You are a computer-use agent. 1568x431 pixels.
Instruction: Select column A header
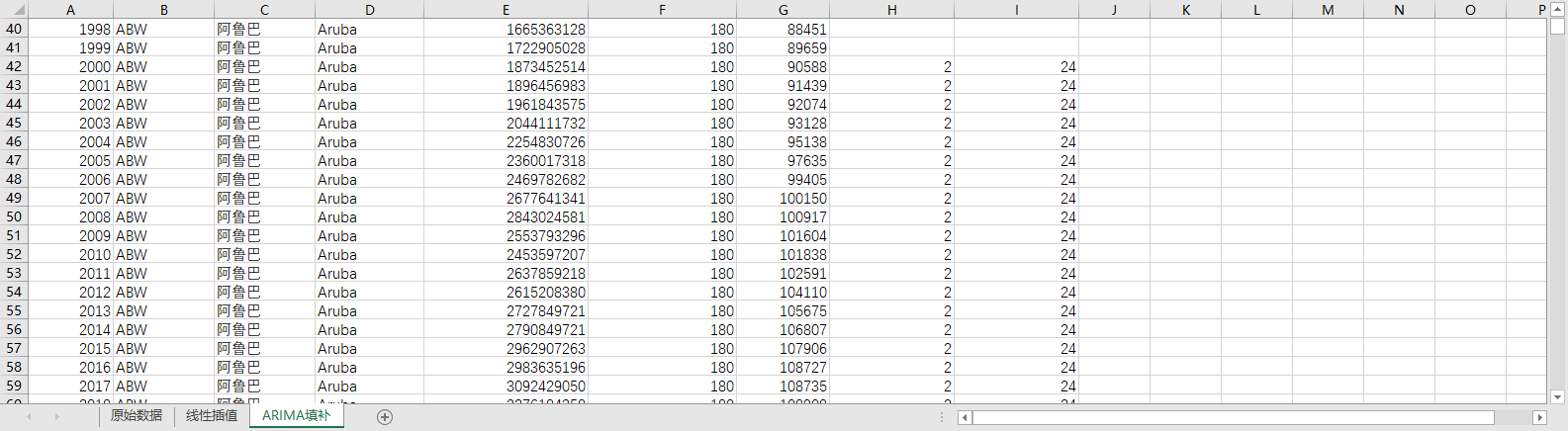coord(70,9)
